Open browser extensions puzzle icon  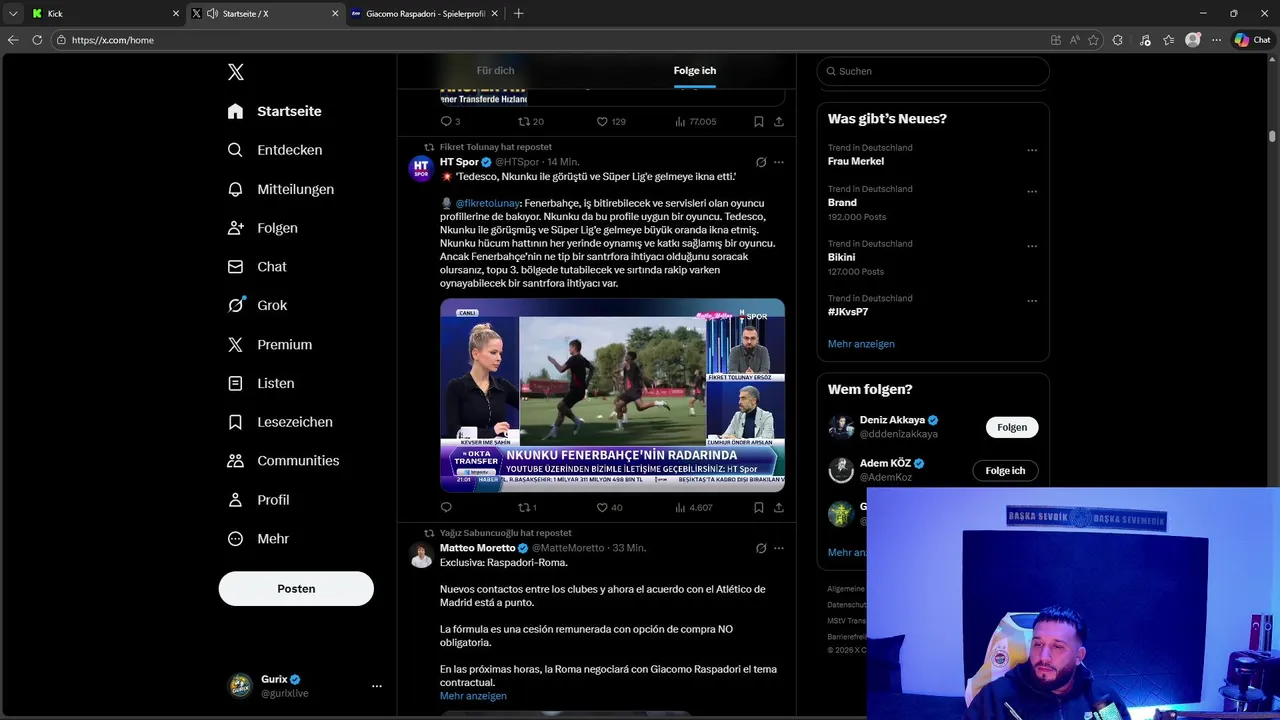[x=1118, y=40]
